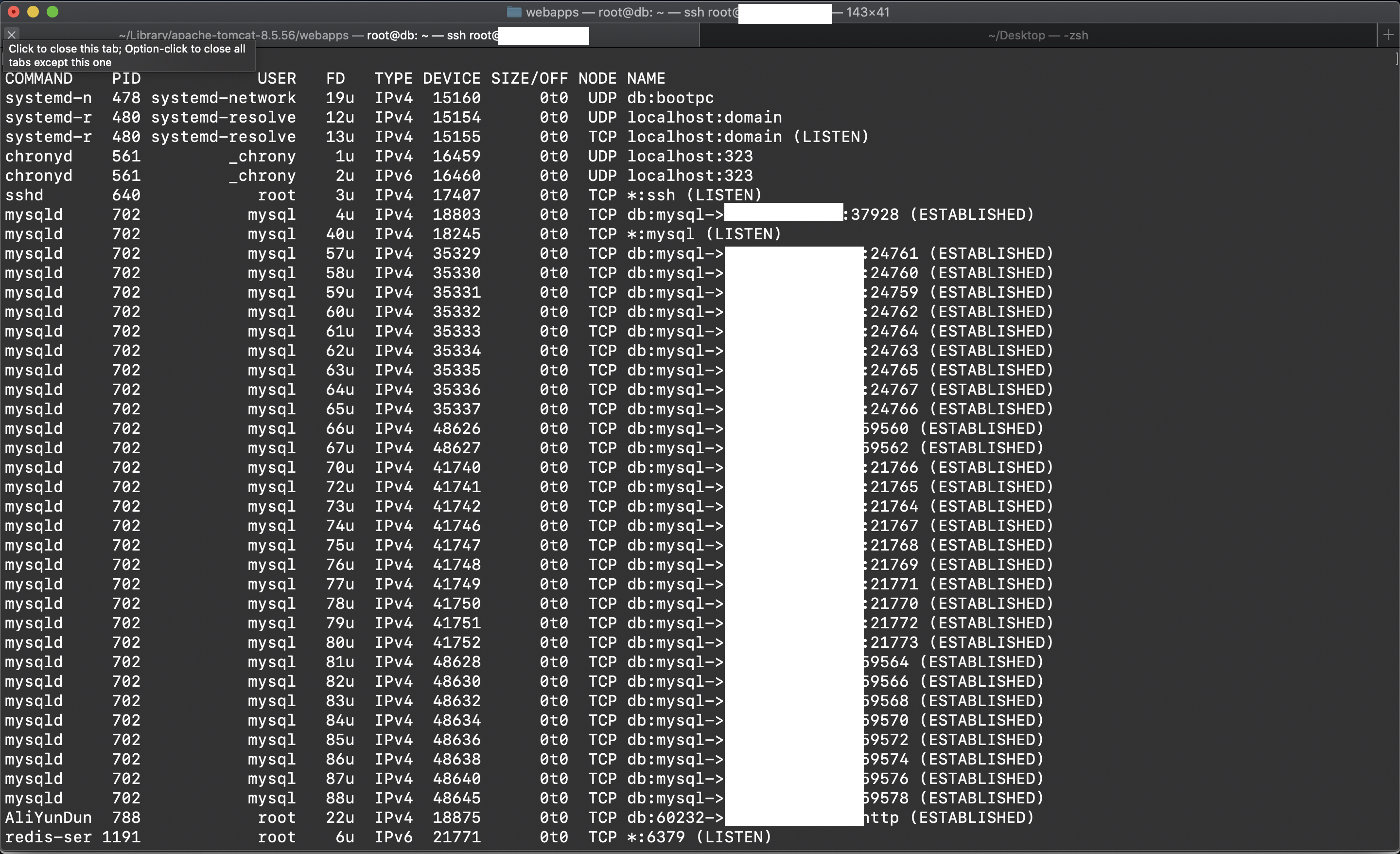The image size is (1400, 854).
Task: Click '*:mysql (LISTEN)' text
Action: 704,234
